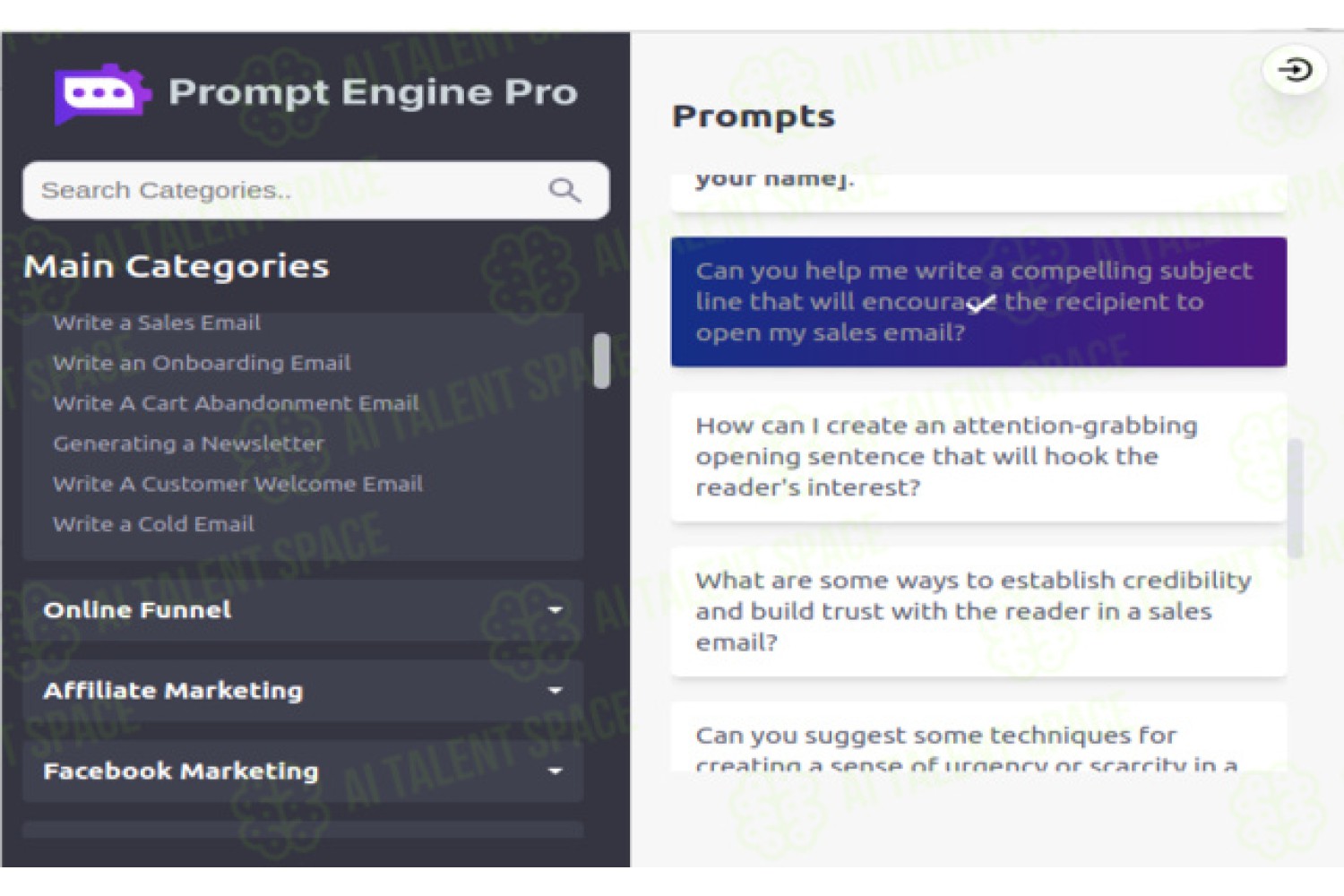Screen dimensions: 1344x896
Task: Choose Write a Cold Email item
Action: [x=153, y=524]
